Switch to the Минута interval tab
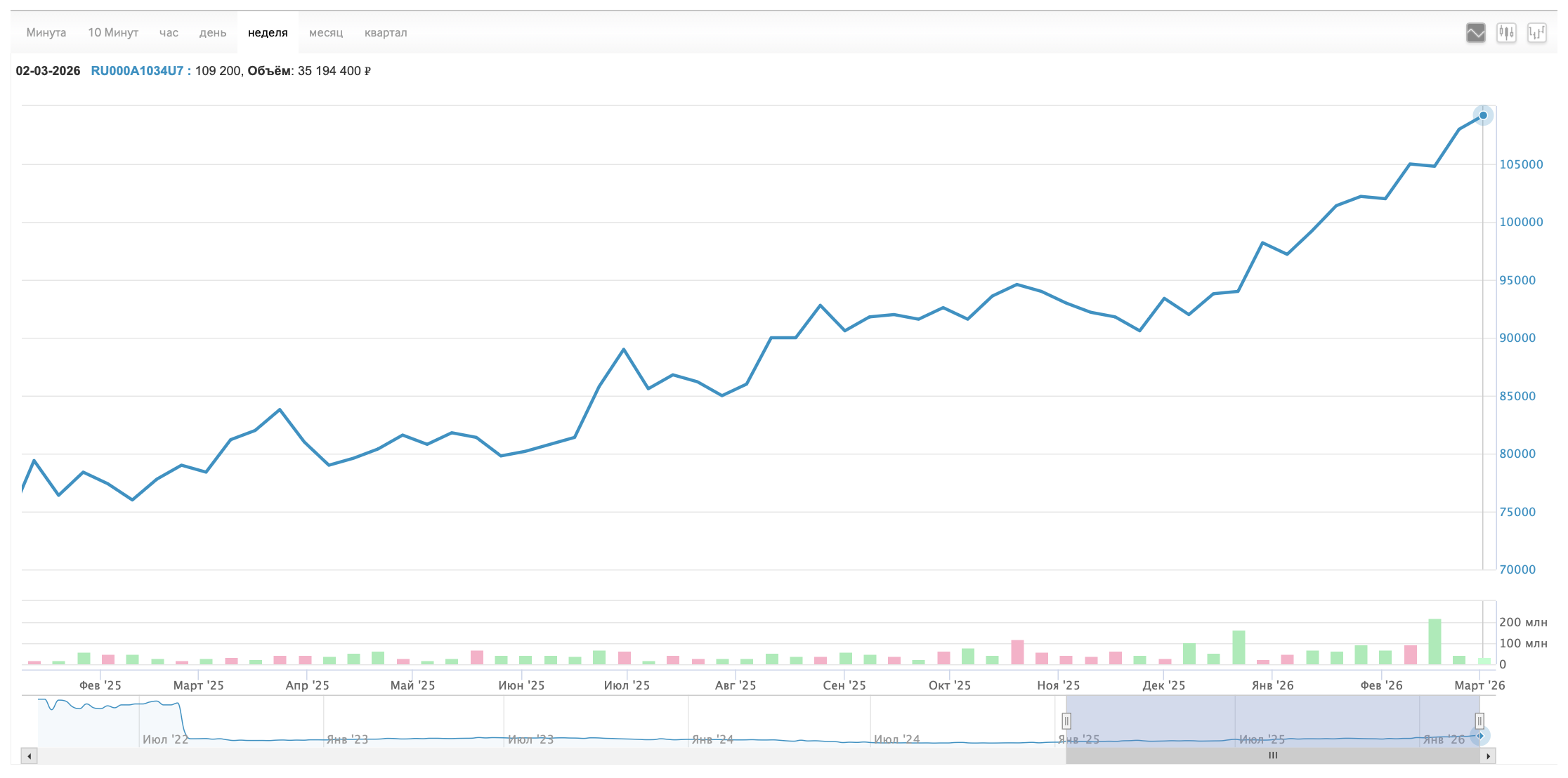1568x778 pixels. click(46, 32)
